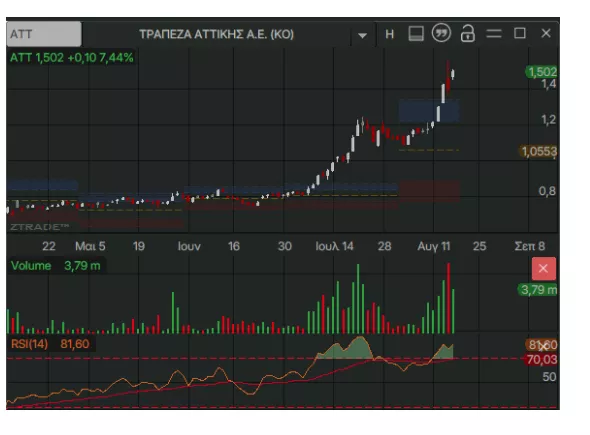Toggle the bottom panel layout icon
The image size is (590, 435).
click(416, 33)
